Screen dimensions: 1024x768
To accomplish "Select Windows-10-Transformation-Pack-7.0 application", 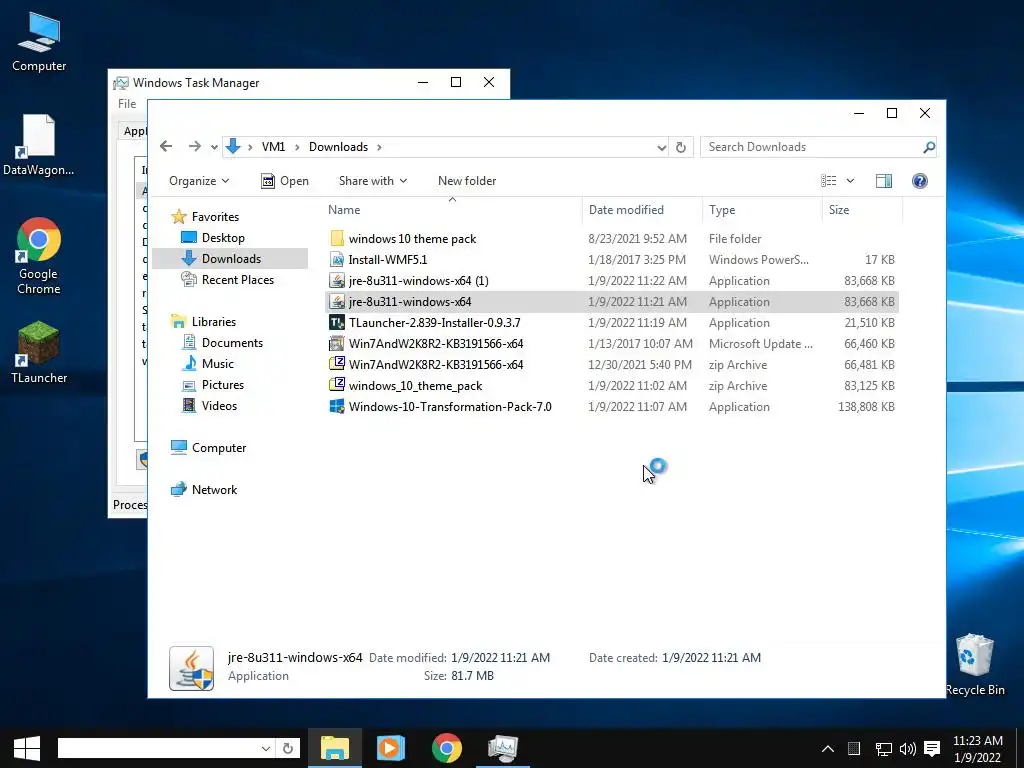I will pyautogui.click(x=611, y=406).
